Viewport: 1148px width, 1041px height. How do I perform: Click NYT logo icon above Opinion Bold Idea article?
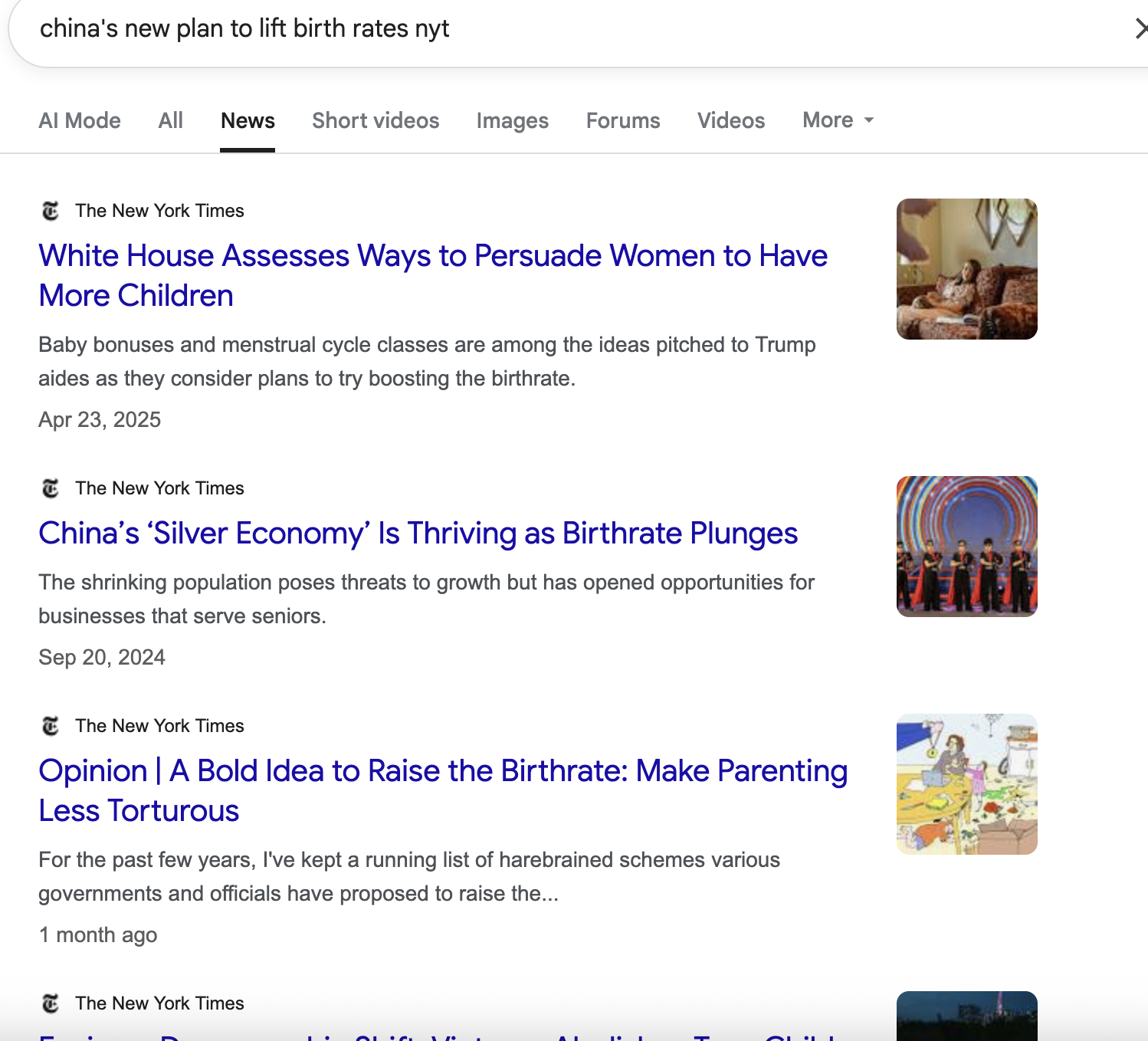coord(51,725)
